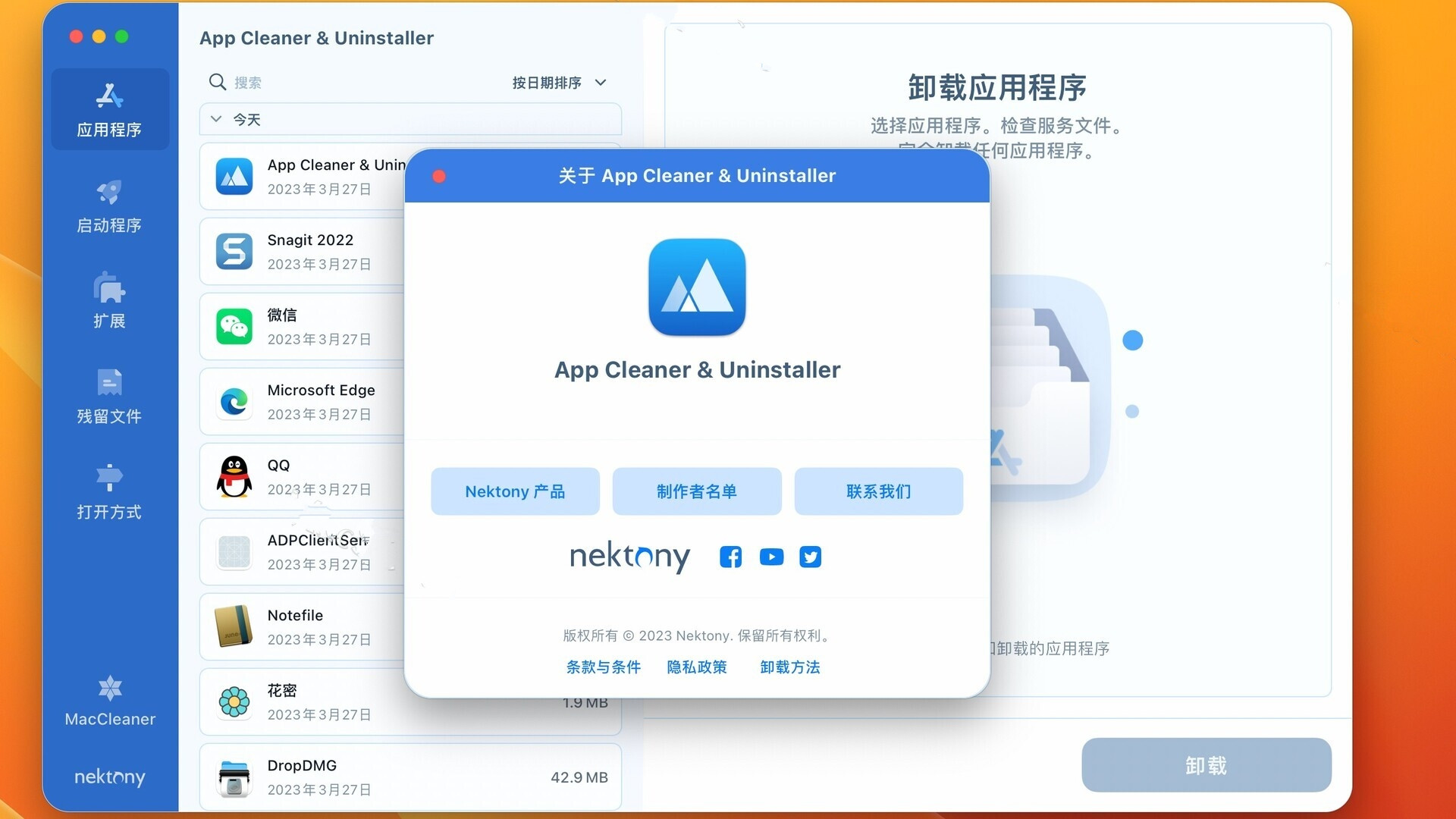Click the green full-screen window button
This screenshot has width=1456, height=819.
click(121, 36)
